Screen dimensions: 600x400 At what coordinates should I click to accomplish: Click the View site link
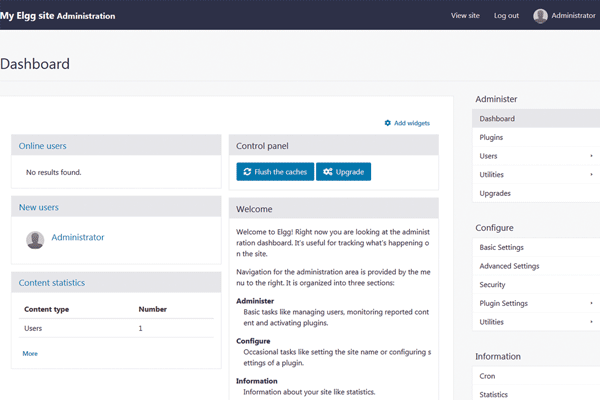tap(465, 16)
